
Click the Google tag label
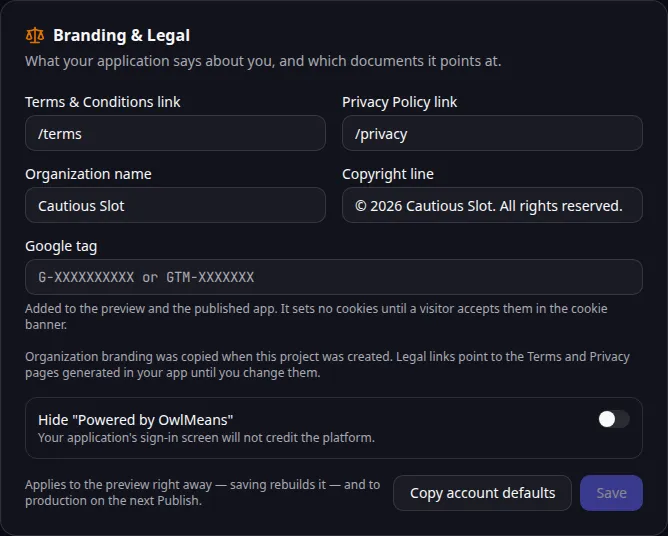click(61, 246)
